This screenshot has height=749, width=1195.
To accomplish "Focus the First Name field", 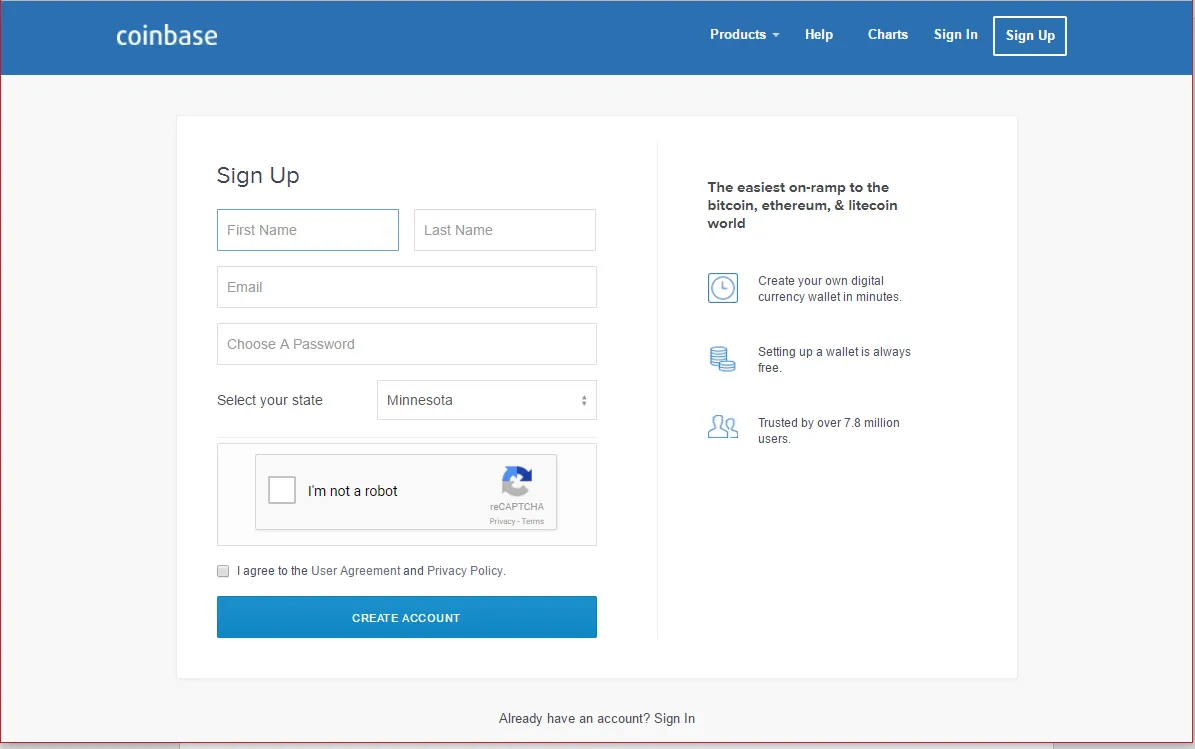I will pos(308,230).
